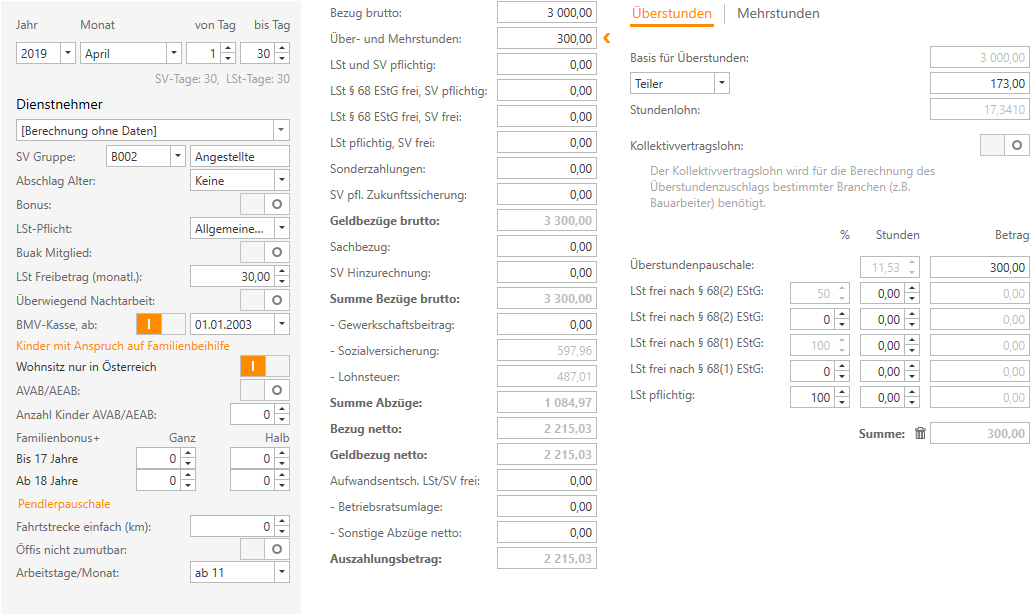1036x615 pixels.
Task: Click the LSt pflichtig Stunden stepper
Action: 912,397
